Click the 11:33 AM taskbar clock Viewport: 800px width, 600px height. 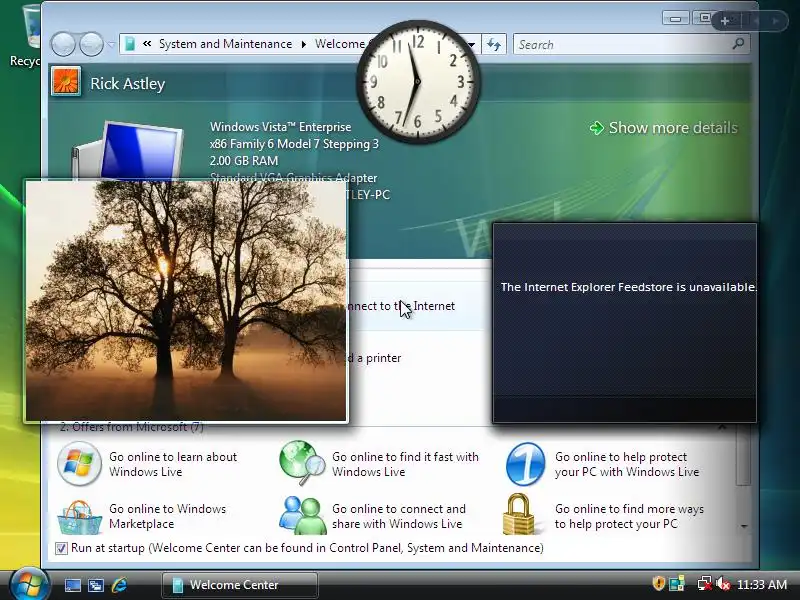762,584
